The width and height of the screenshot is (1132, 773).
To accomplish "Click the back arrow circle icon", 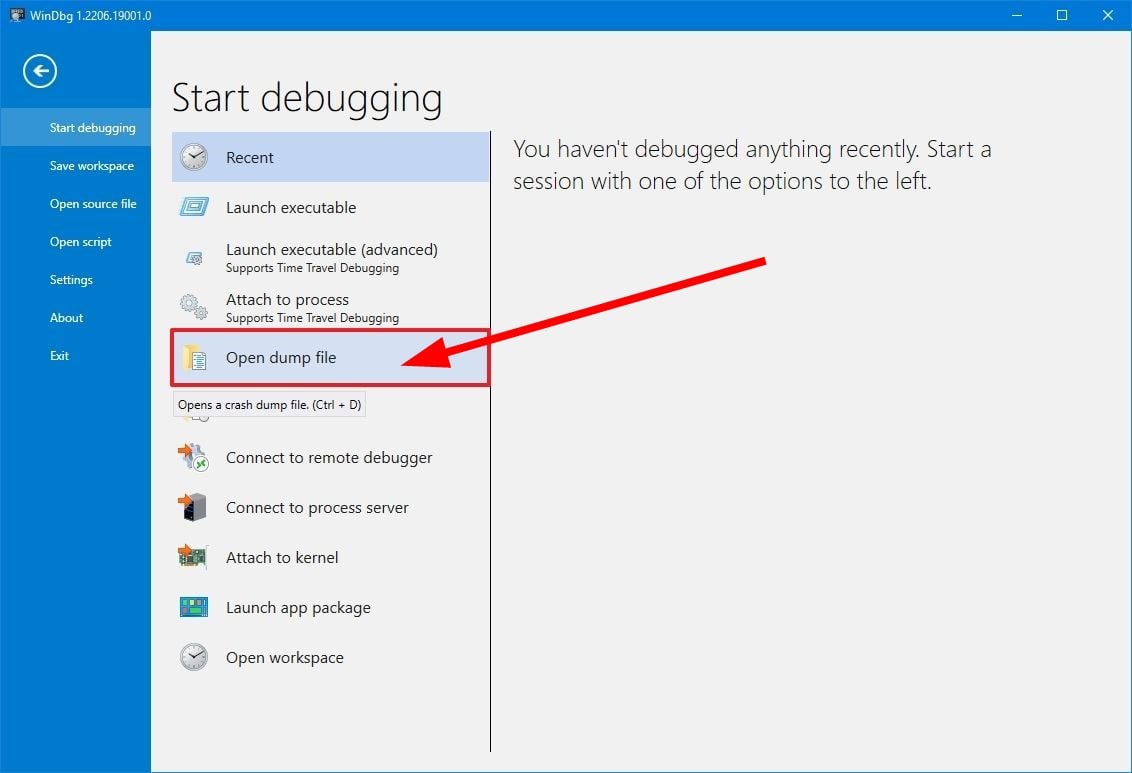I will tap(40, 71).
